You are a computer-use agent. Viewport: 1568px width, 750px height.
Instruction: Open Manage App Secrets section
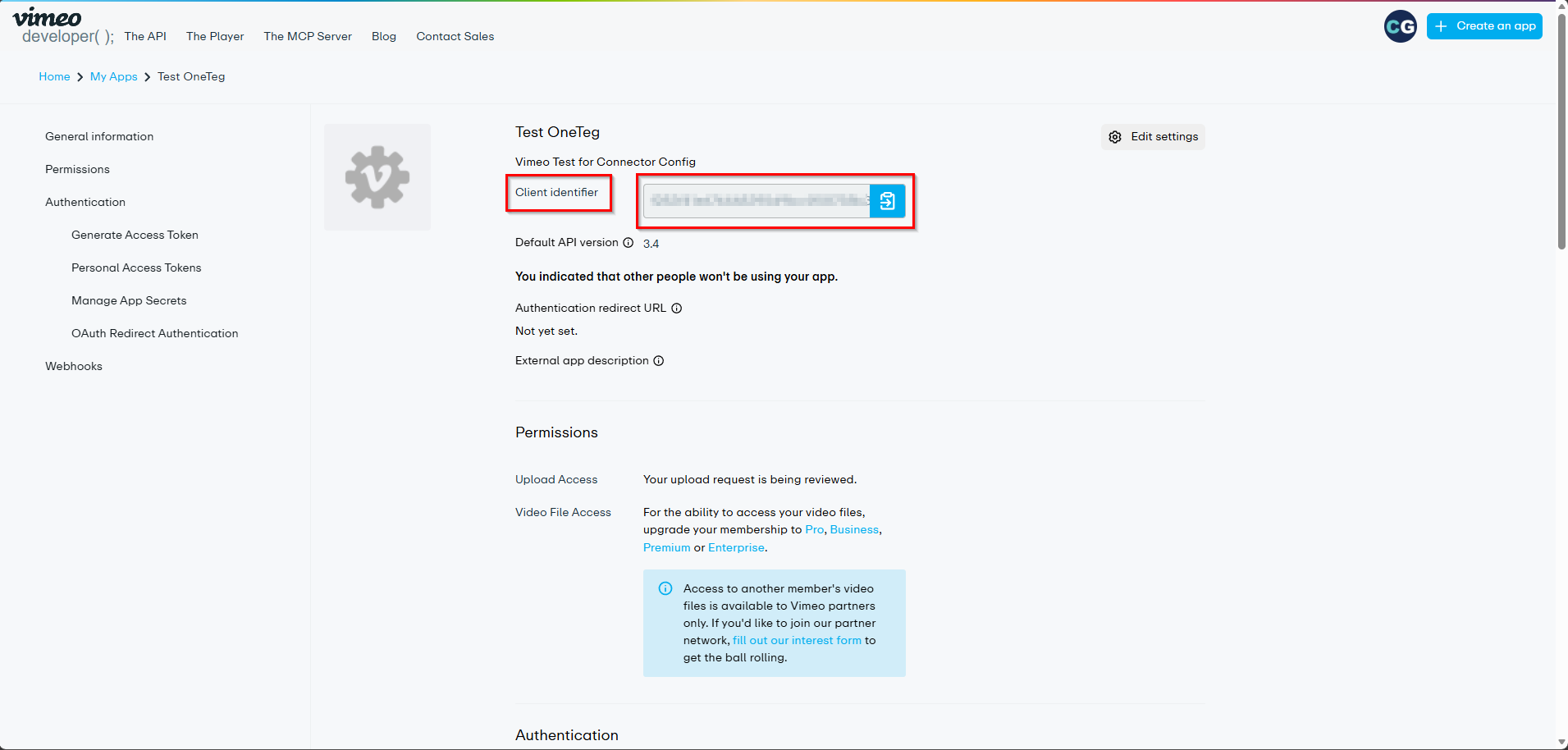[129, 300]
